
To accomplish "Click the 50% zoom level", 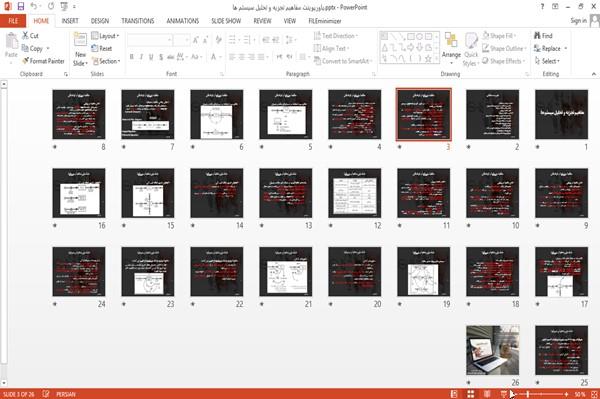I will 580,394.
